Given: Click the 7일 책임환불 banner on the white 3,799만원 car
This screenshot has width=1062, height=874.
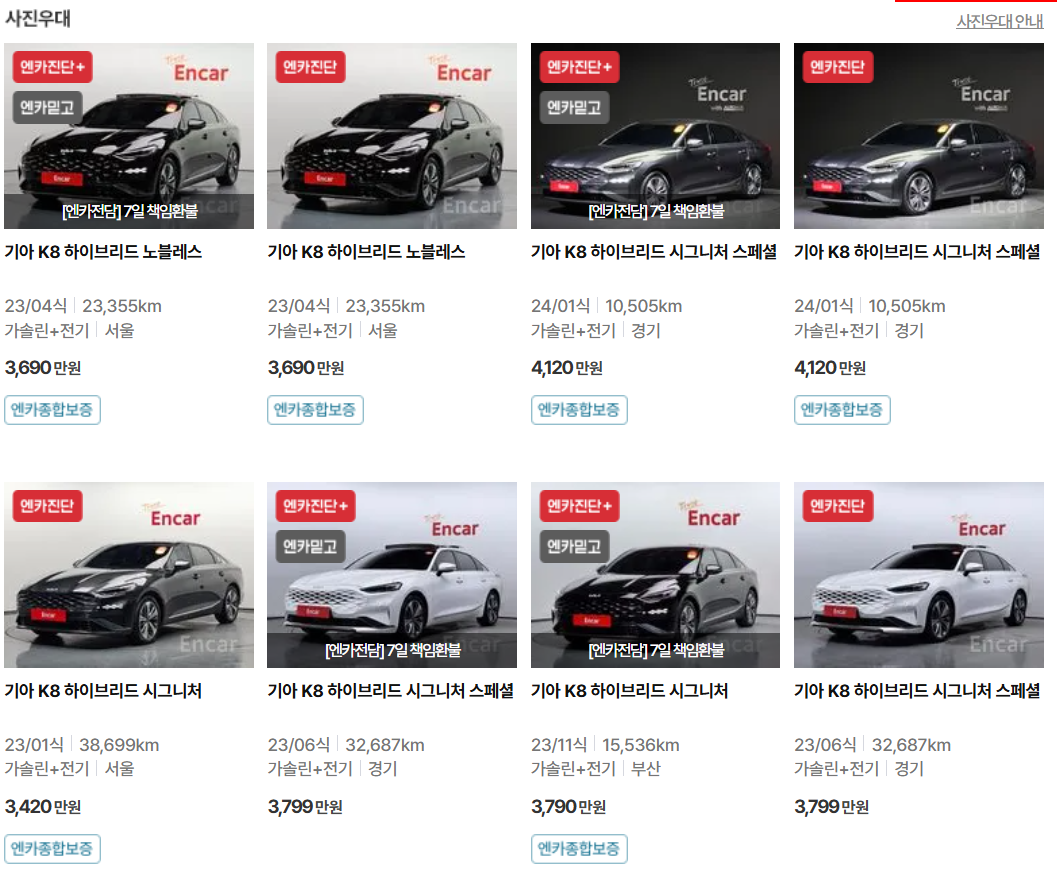Looking at the screenshot, I should (x=392, y=650).
